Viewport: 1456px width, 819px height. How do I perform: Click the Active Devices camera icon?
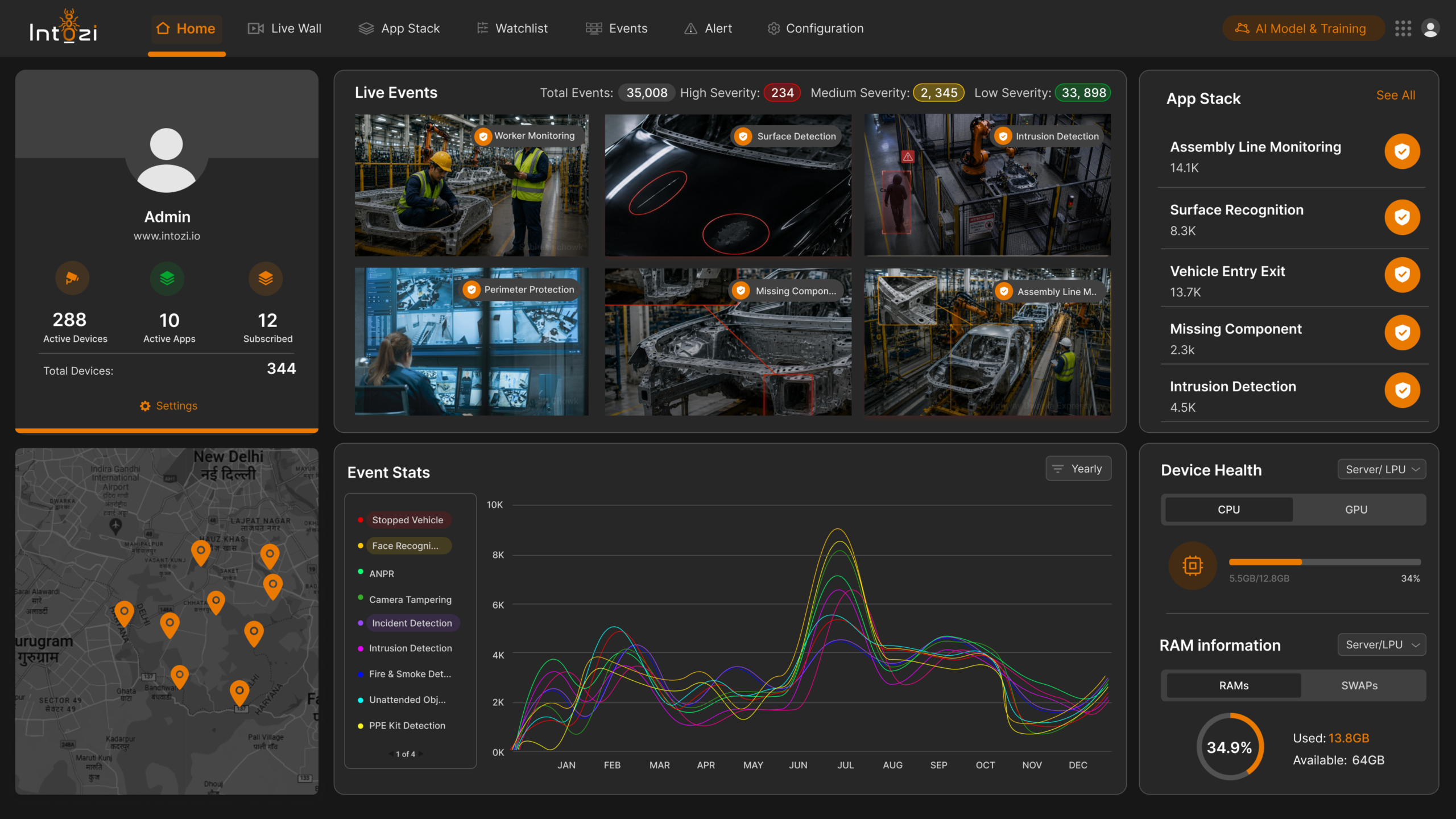[x=72, y=278]
